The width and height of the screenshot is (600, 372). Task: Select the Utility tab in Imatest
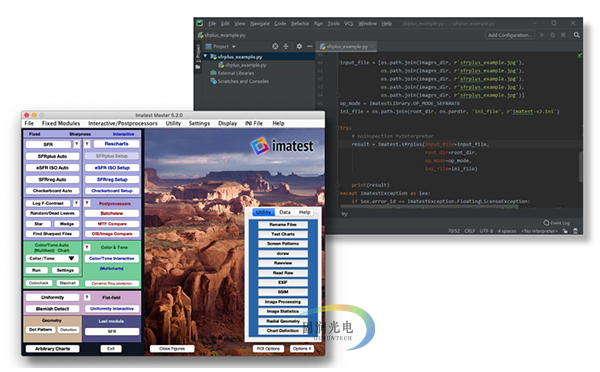[263, 212]
